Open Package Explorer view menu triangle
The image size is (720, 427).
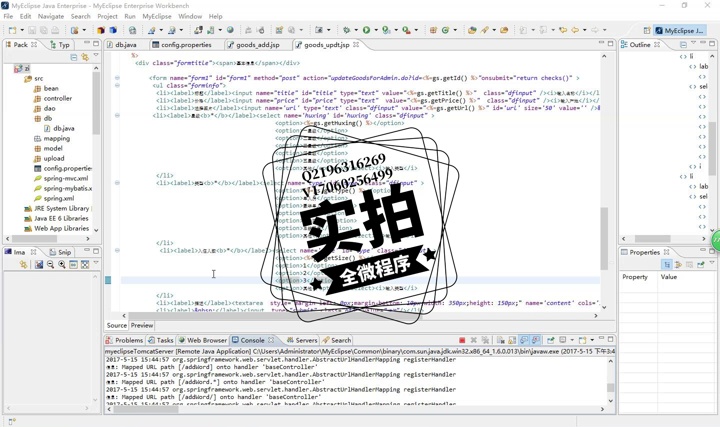point(96,56)
